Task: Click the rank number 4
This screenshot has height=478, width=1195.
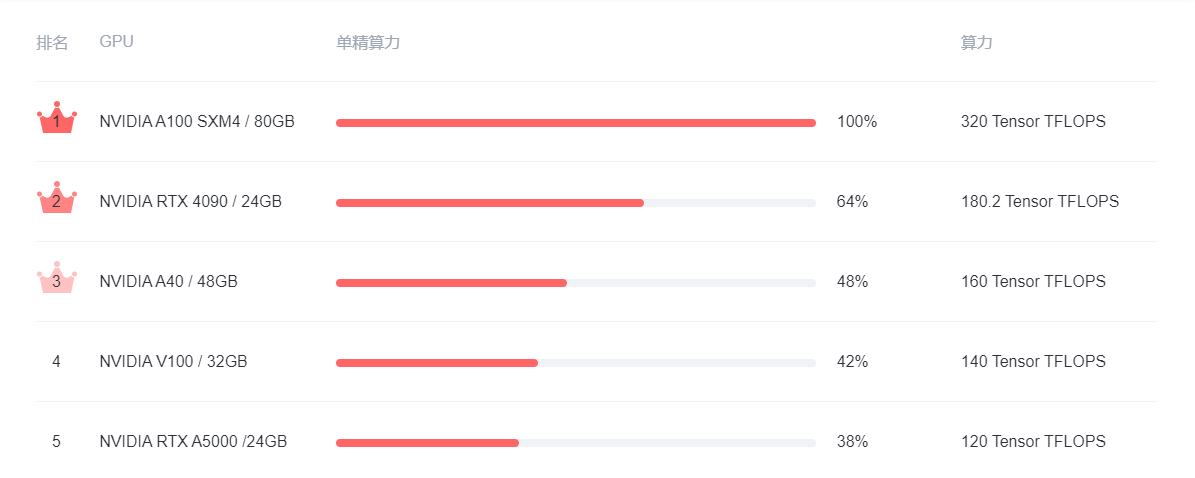Action: [x=56, y=362]
